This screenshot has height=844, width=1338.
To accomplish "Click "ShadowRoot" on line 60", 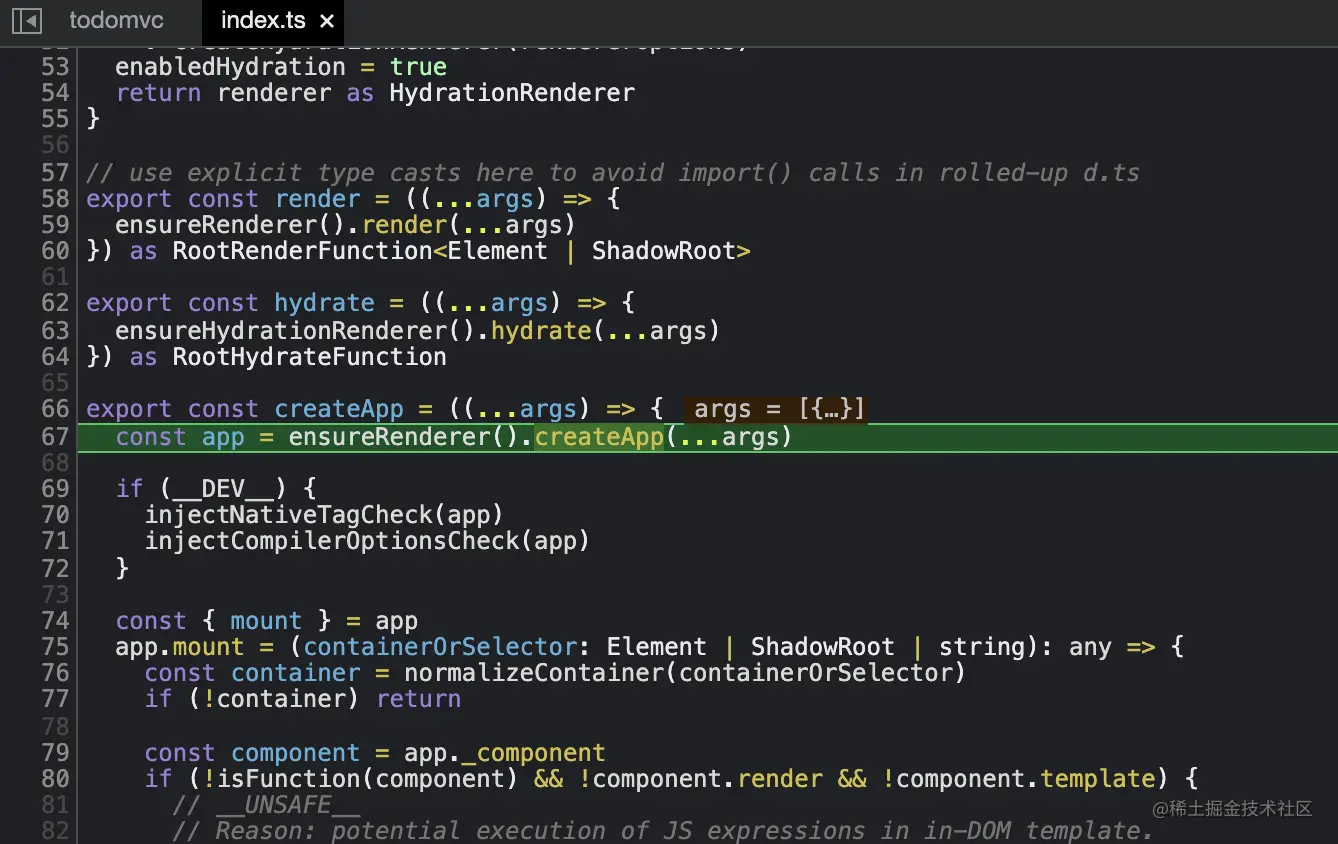I will coord(664,251).
